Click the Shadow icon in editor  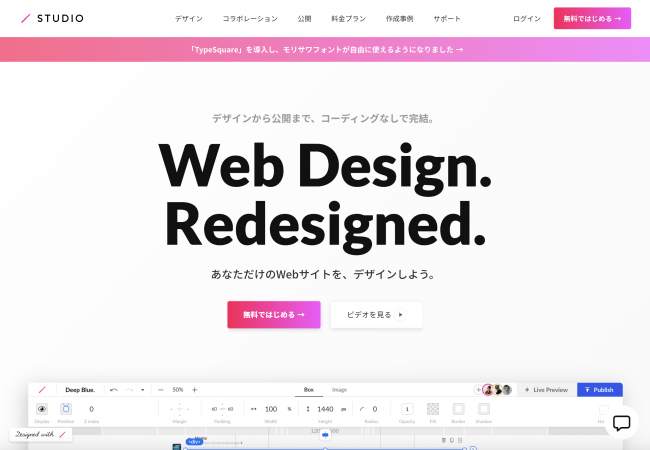coord(484,409)
